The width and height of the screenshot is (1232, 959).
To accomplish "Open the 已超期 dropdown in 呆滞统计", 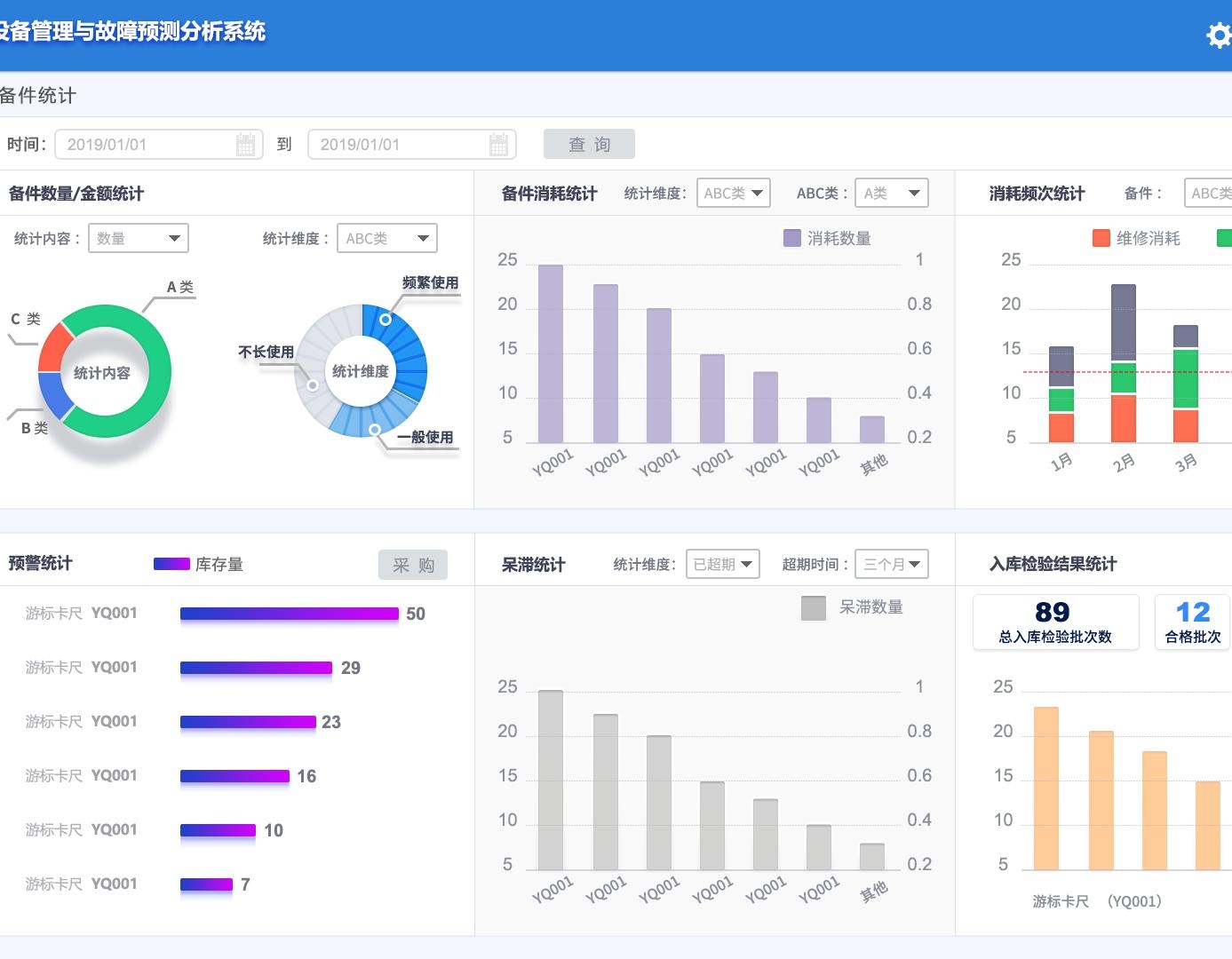I will [x=722, y=563].
